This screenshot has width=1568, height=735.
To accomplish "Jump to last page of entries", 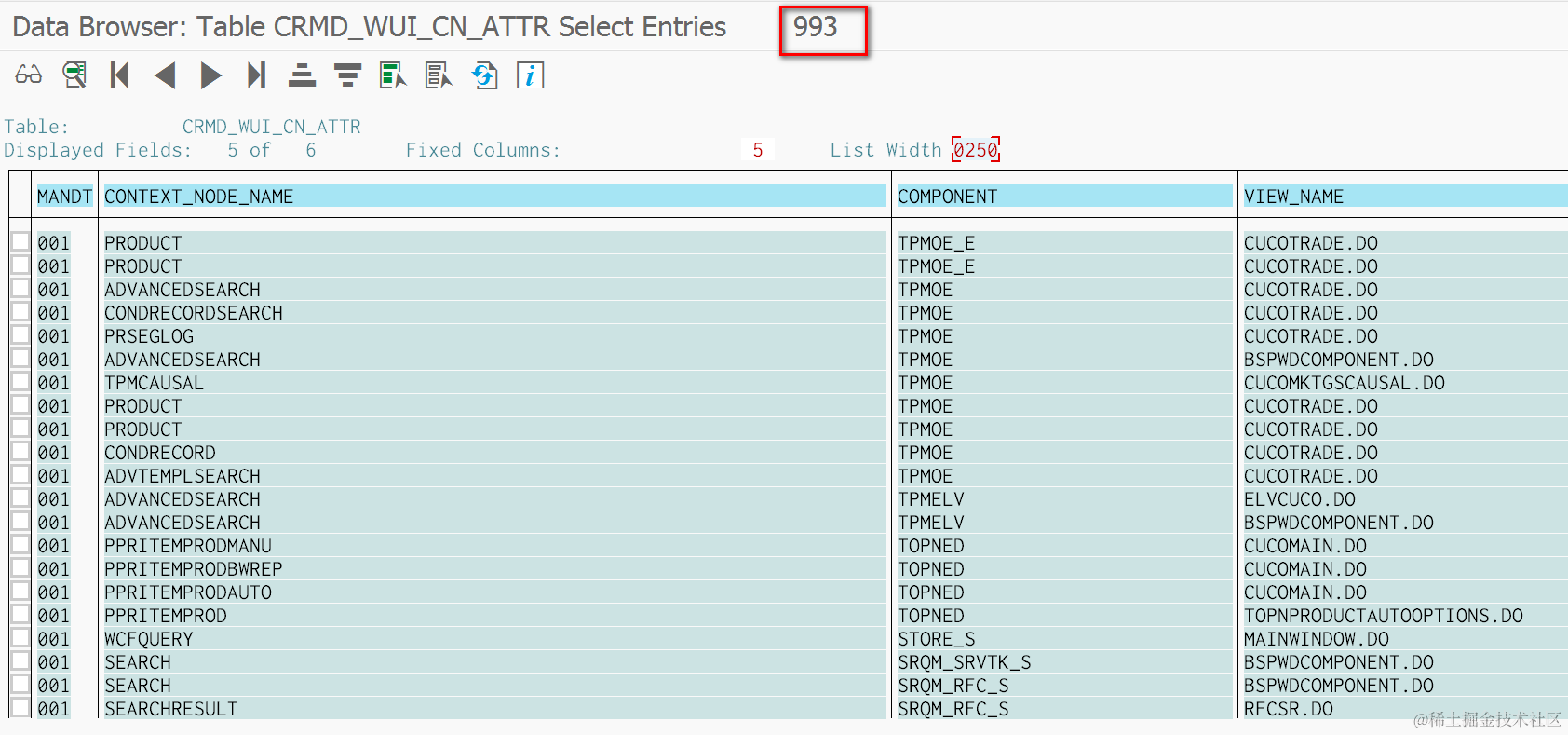I will (256, 75).
